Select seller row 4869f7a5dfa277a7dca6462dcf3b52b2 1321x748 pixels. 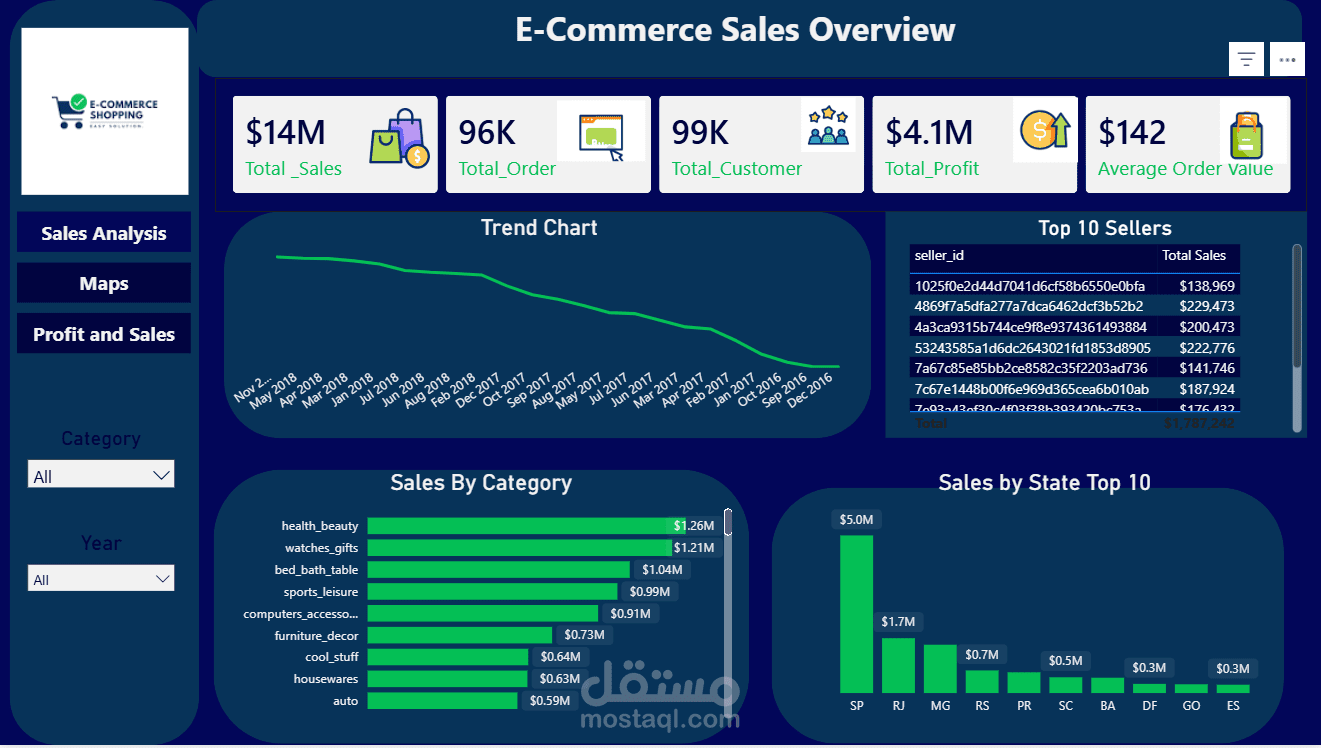1075,306
